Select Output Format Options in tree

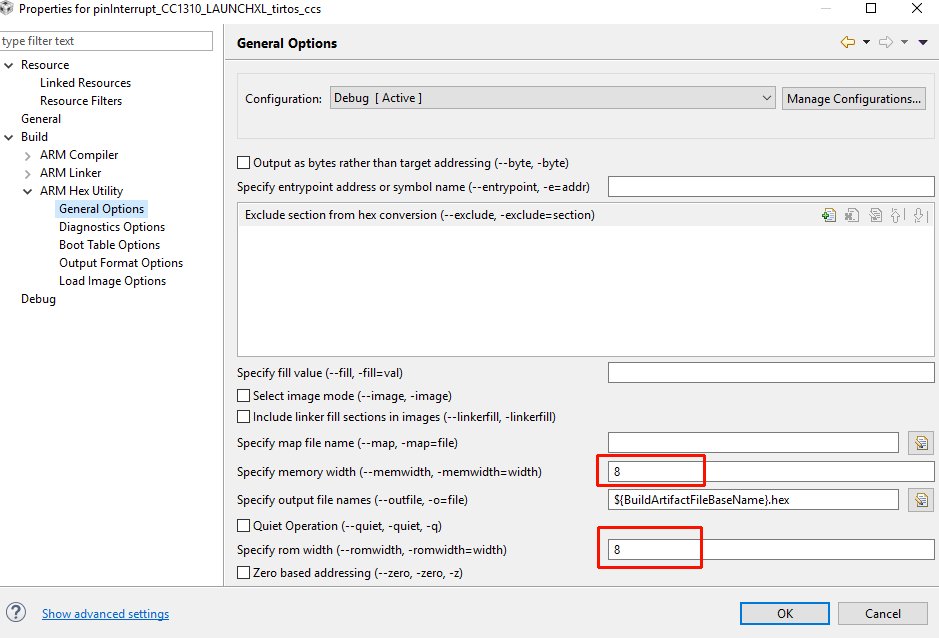tap(121, 263)
